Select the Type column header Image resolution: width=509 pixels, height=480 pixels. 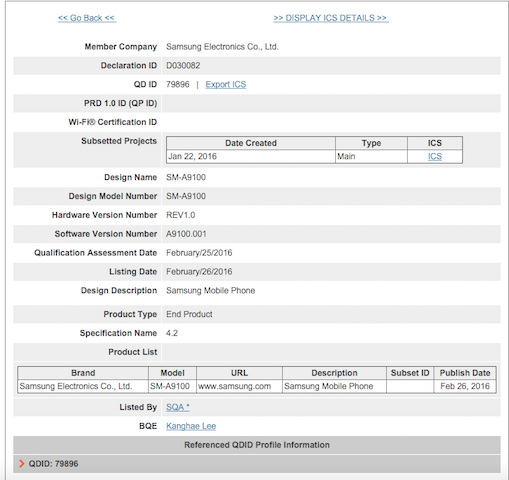pos(371,143)
